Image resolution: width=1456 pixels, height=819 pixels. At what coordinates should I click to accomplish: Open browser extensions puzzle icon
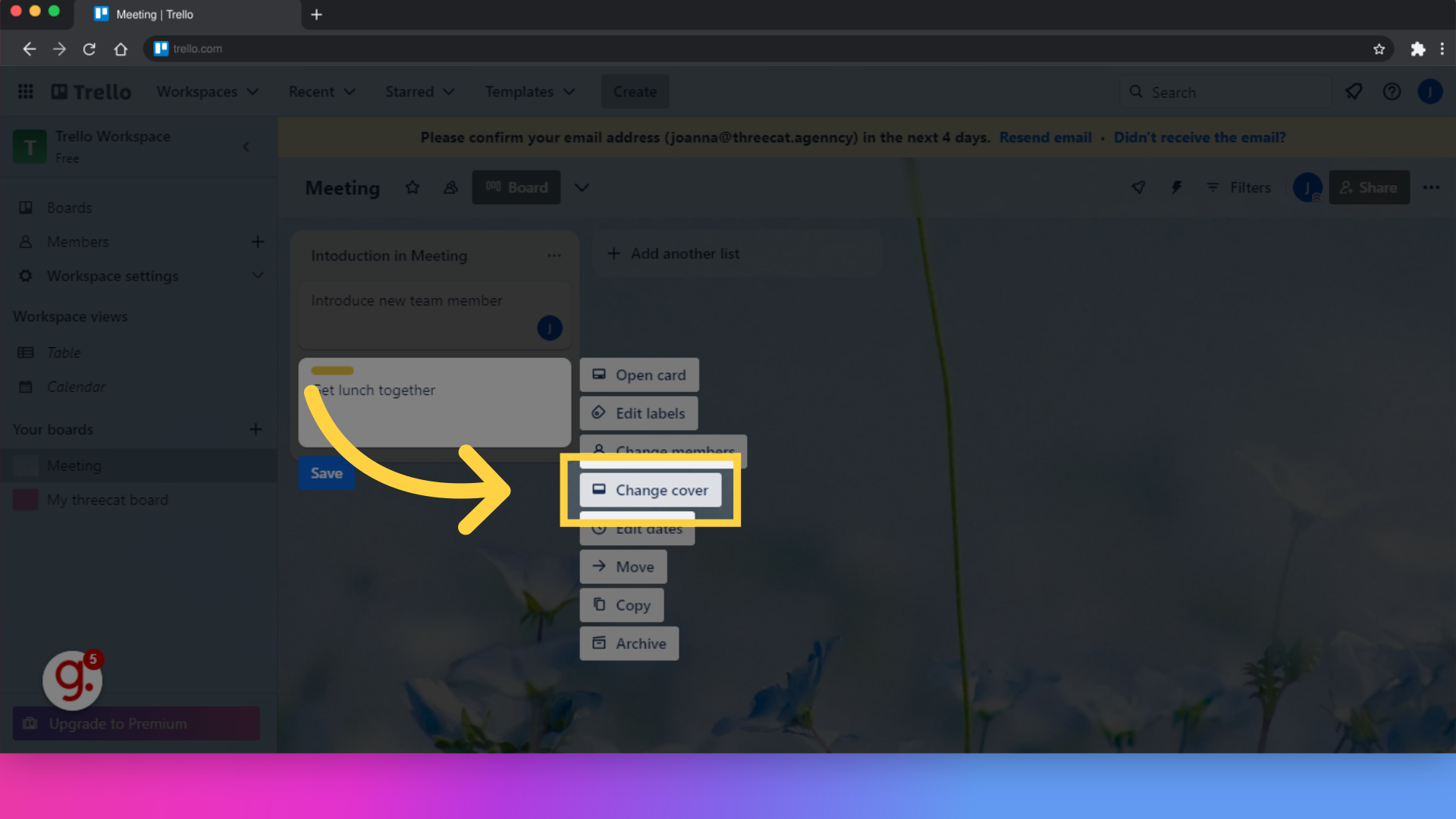click(1417, 49)
